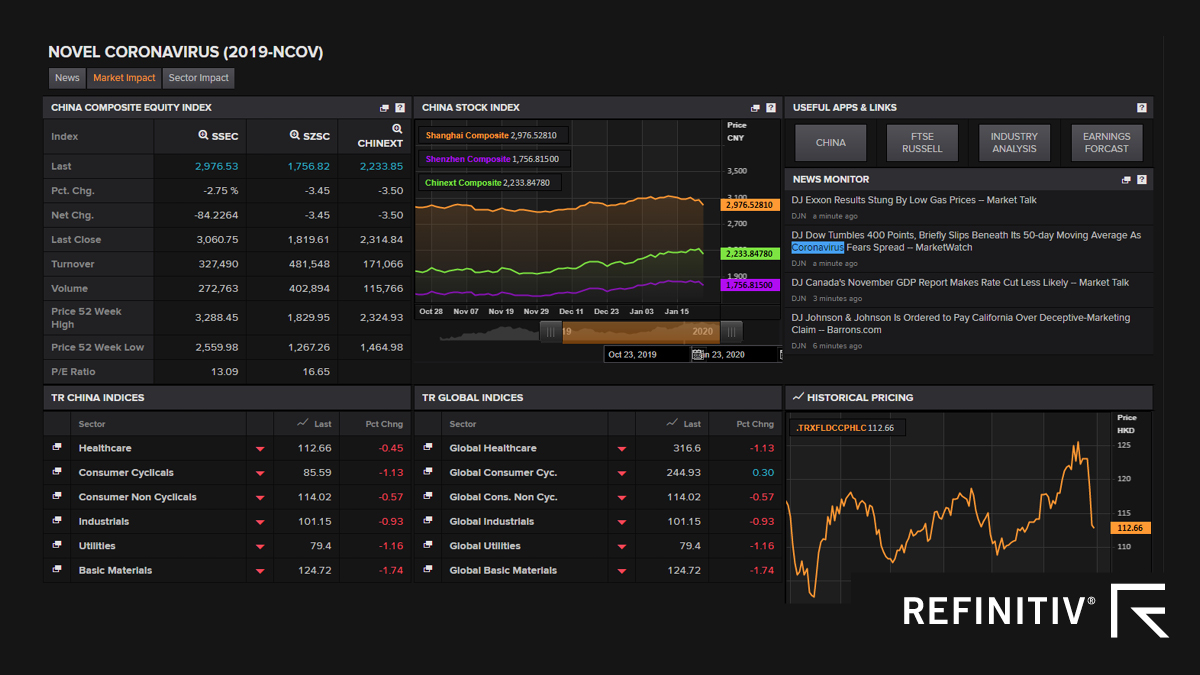Open help for China Composite Equity Index
The width and height of the screenshot is (1200, 675).
point(400,108)
